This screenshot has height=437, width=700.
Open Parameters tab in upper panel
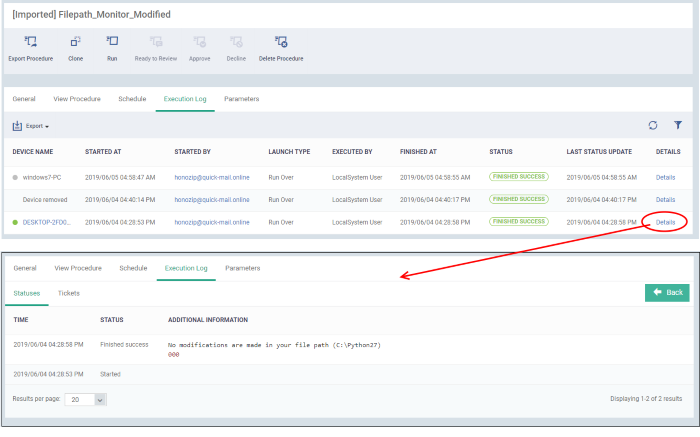pos(242,99)
